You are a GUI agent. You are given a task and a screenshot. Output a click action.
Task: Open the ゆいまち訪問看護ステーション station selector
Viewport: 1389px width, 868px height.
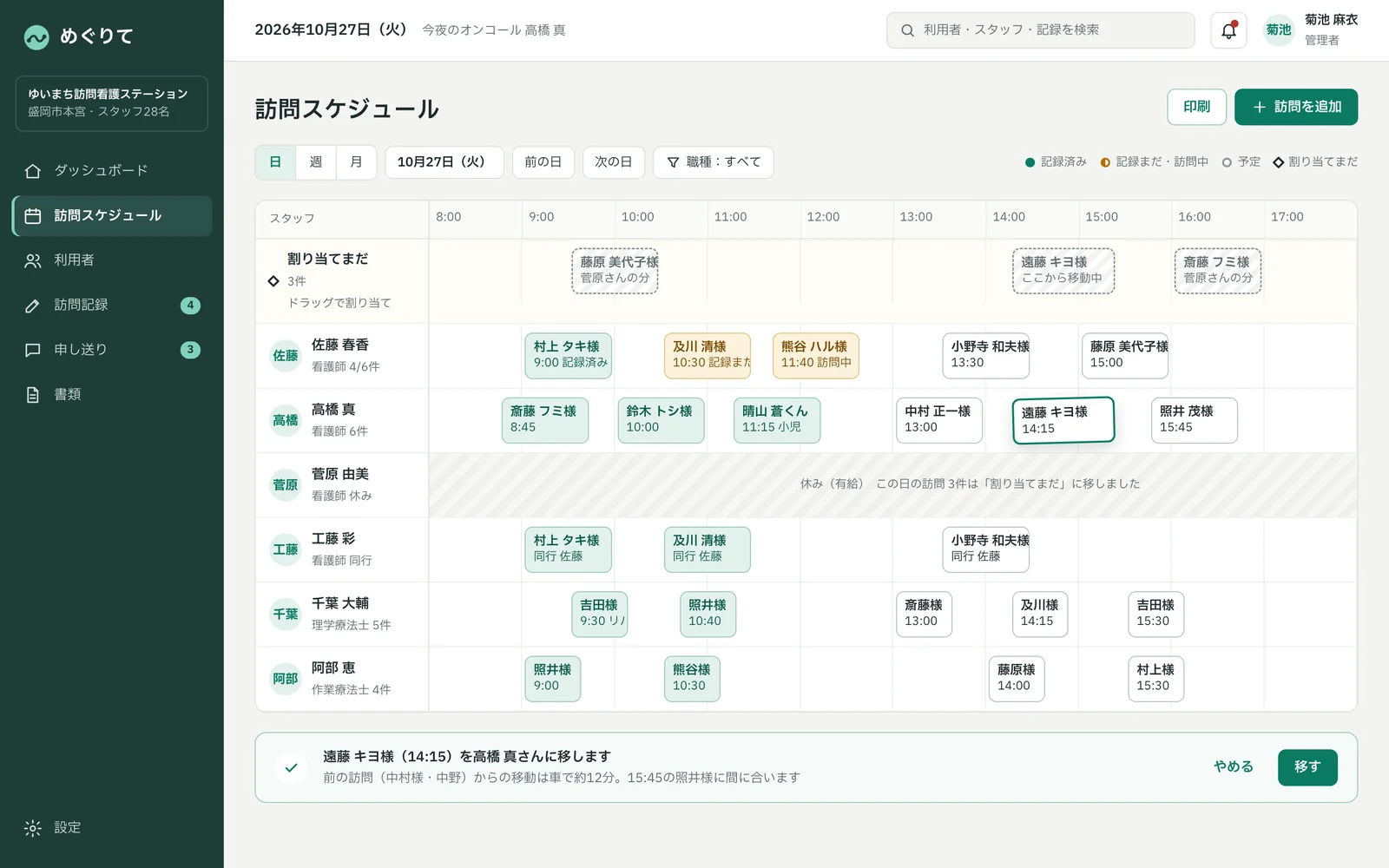[112, 103]
